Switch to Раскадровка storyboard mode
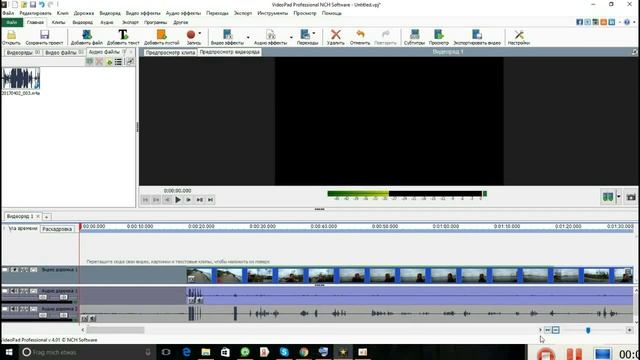This screenshot has width=640, height=360. [57, 229]
